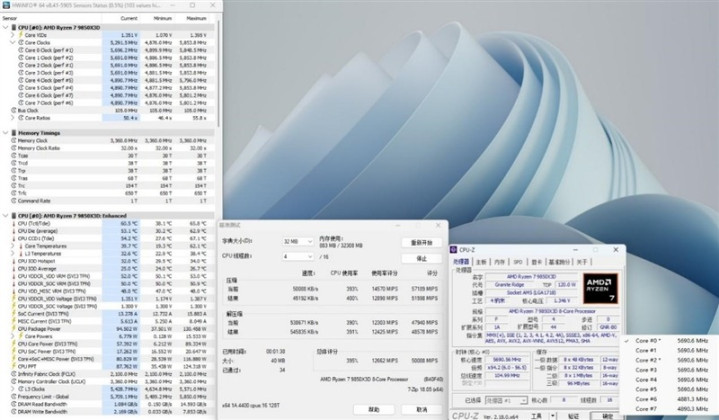Viewport: 719px width, 420px height.
Task: Open the processor selection dropdown in CPU-Z
Action: tap(506, 400)
